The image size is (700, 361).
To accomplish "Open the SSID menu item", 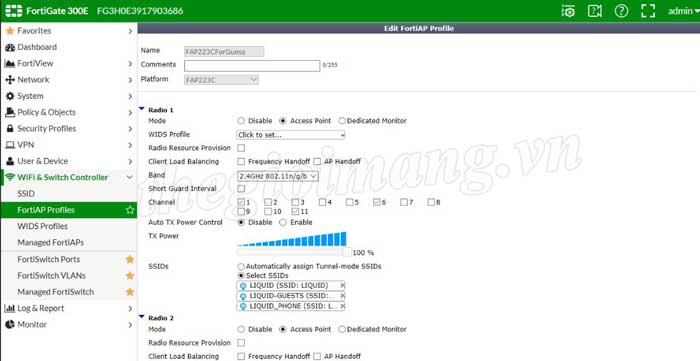I will (x=26, y=194).
